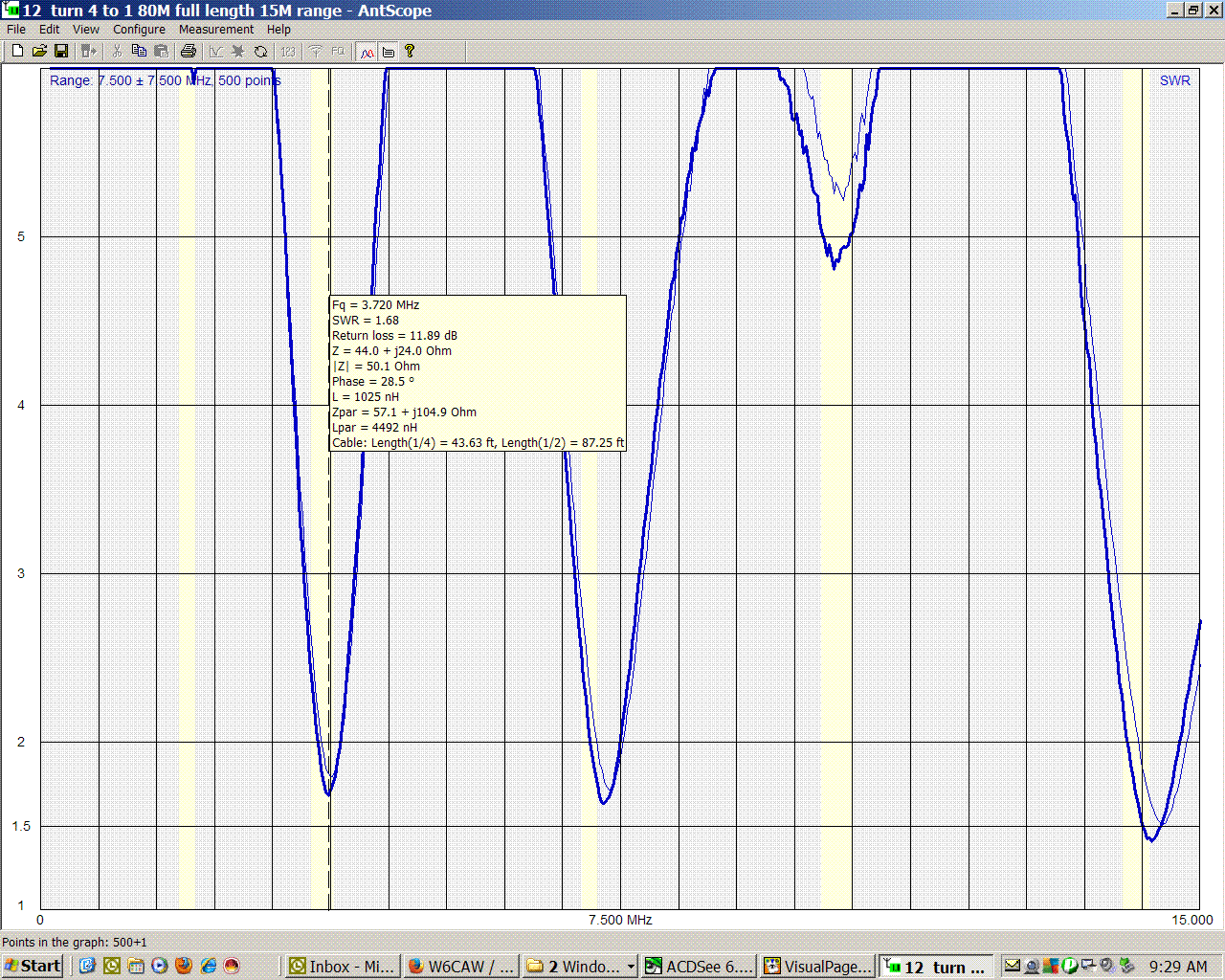This screenshot has height=980, width=1225.
Task: Copy using the toolbar copy icon
Action: (x=139, y=51)
